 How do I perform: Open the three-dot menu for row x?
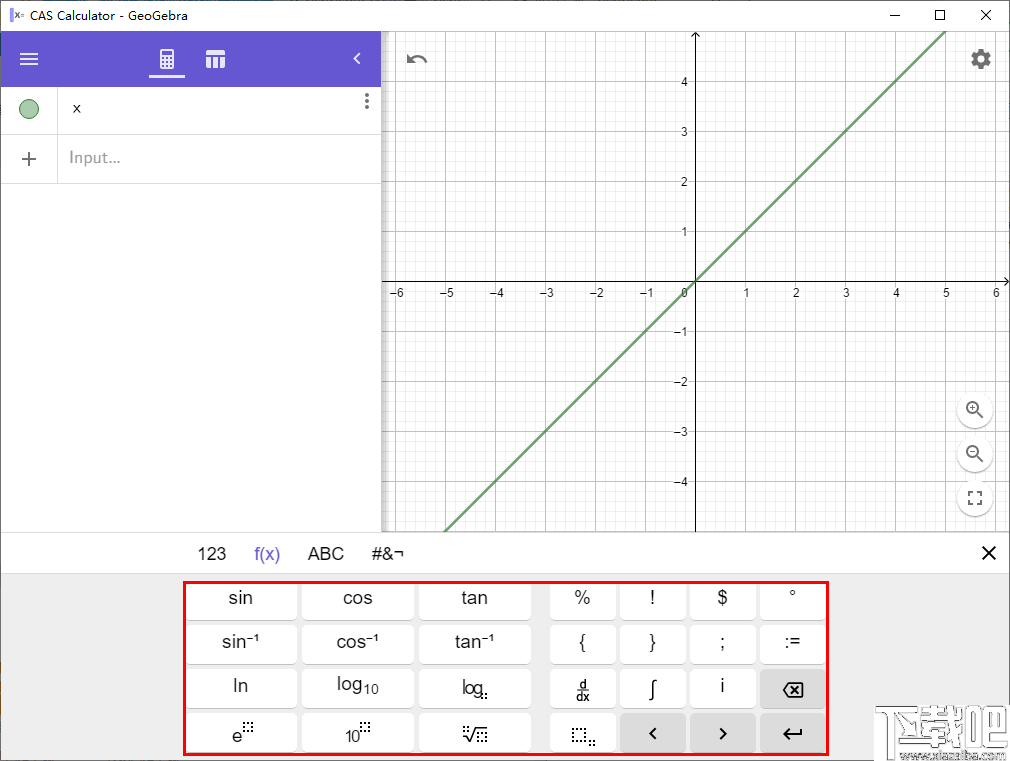coord(367,101)
